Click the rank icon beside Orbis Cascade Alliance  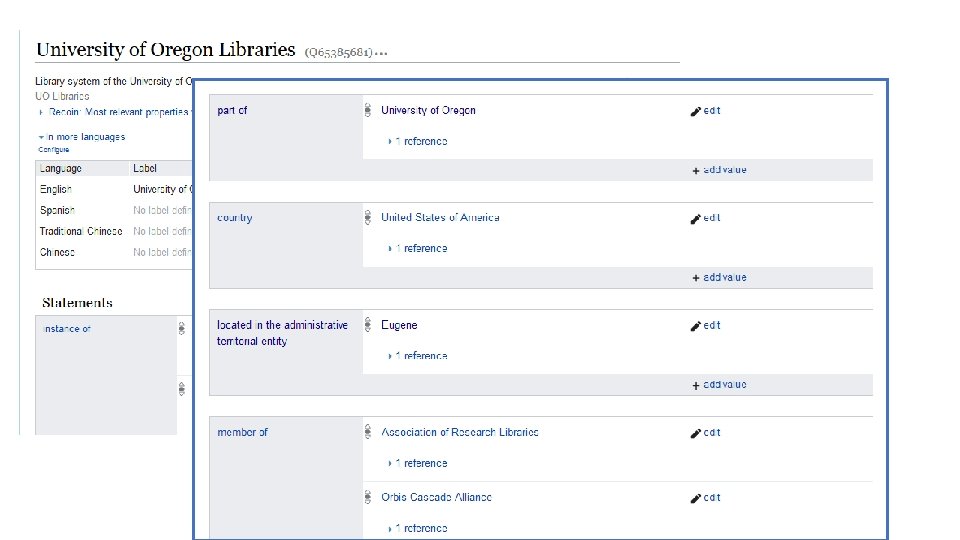click(367, 497)
